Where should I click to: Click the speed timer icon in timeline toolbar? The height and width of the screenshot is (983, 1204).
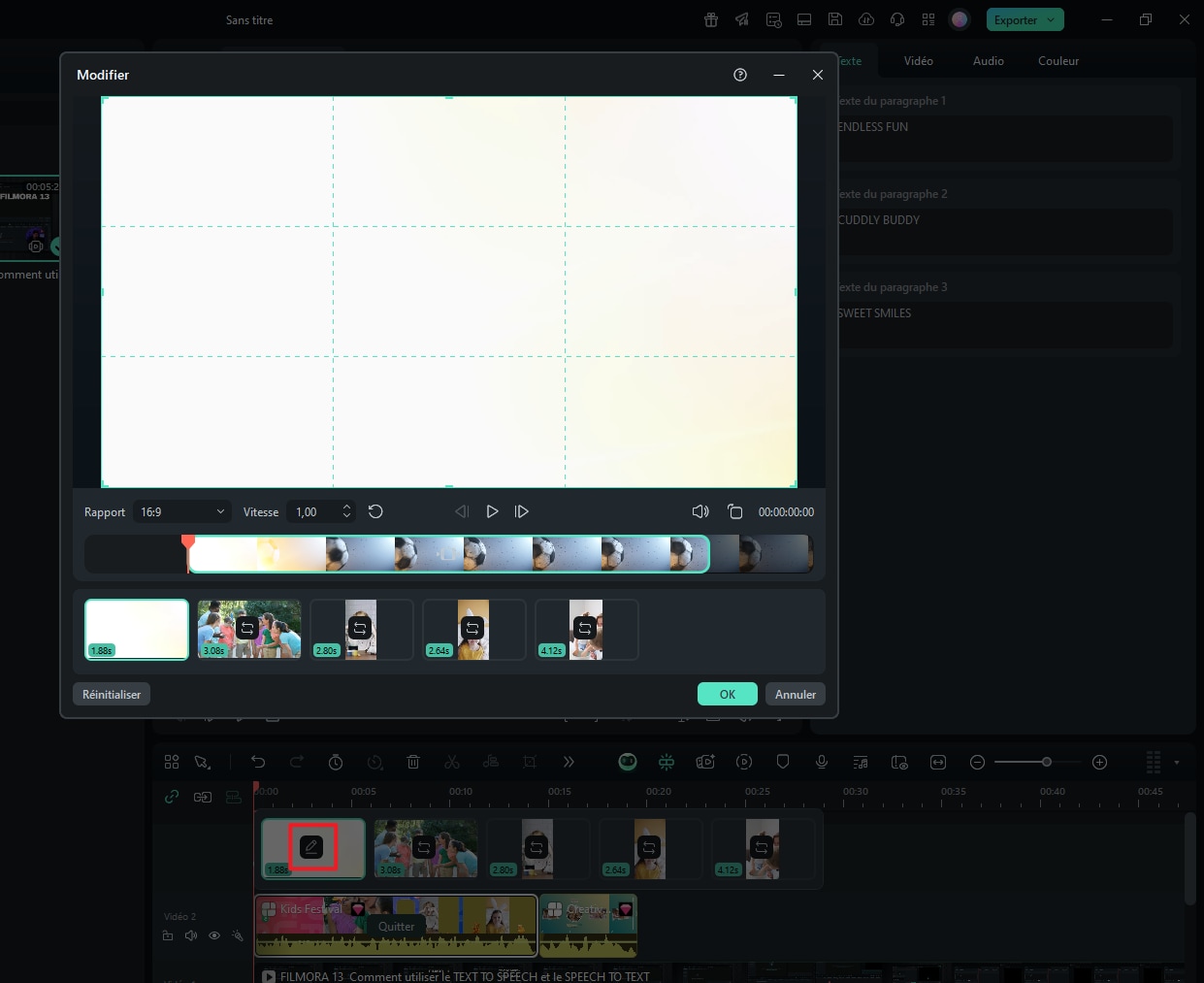click(336, 762)
